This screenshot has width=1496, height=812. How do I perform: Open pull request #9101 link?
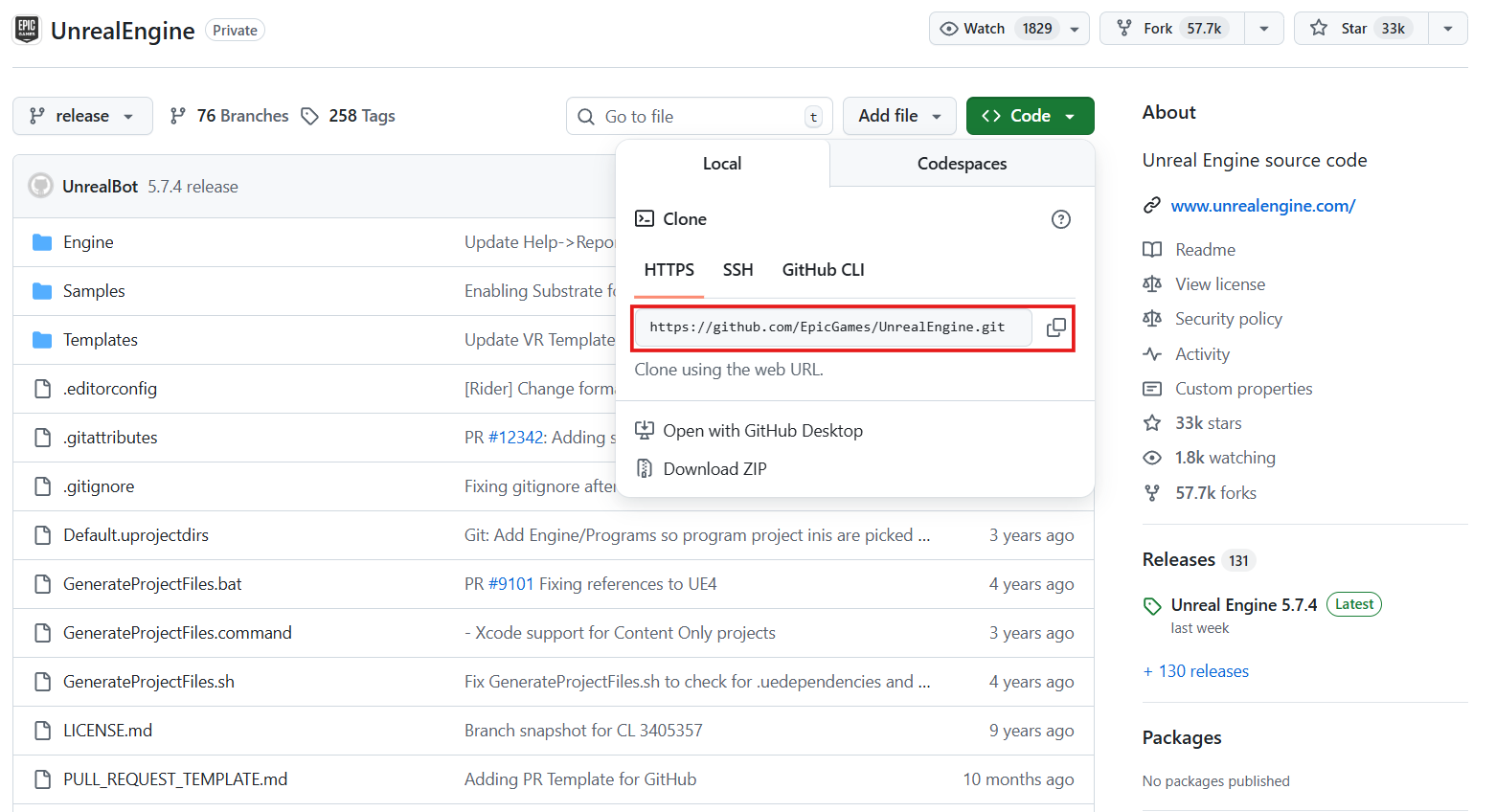pyautogui.click(x=510, y=584)
